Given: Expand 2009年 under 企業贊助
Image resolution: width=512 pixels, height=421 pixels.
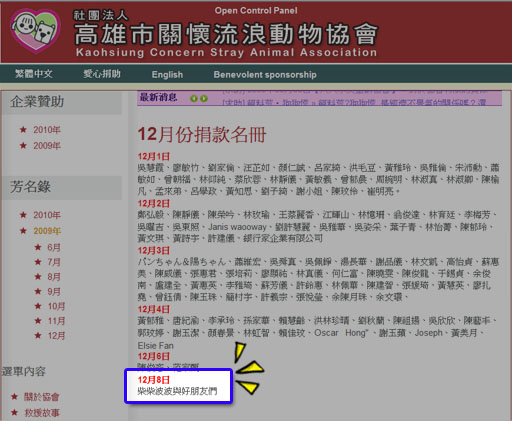Looking at the screenshot, I should [47, 146].
